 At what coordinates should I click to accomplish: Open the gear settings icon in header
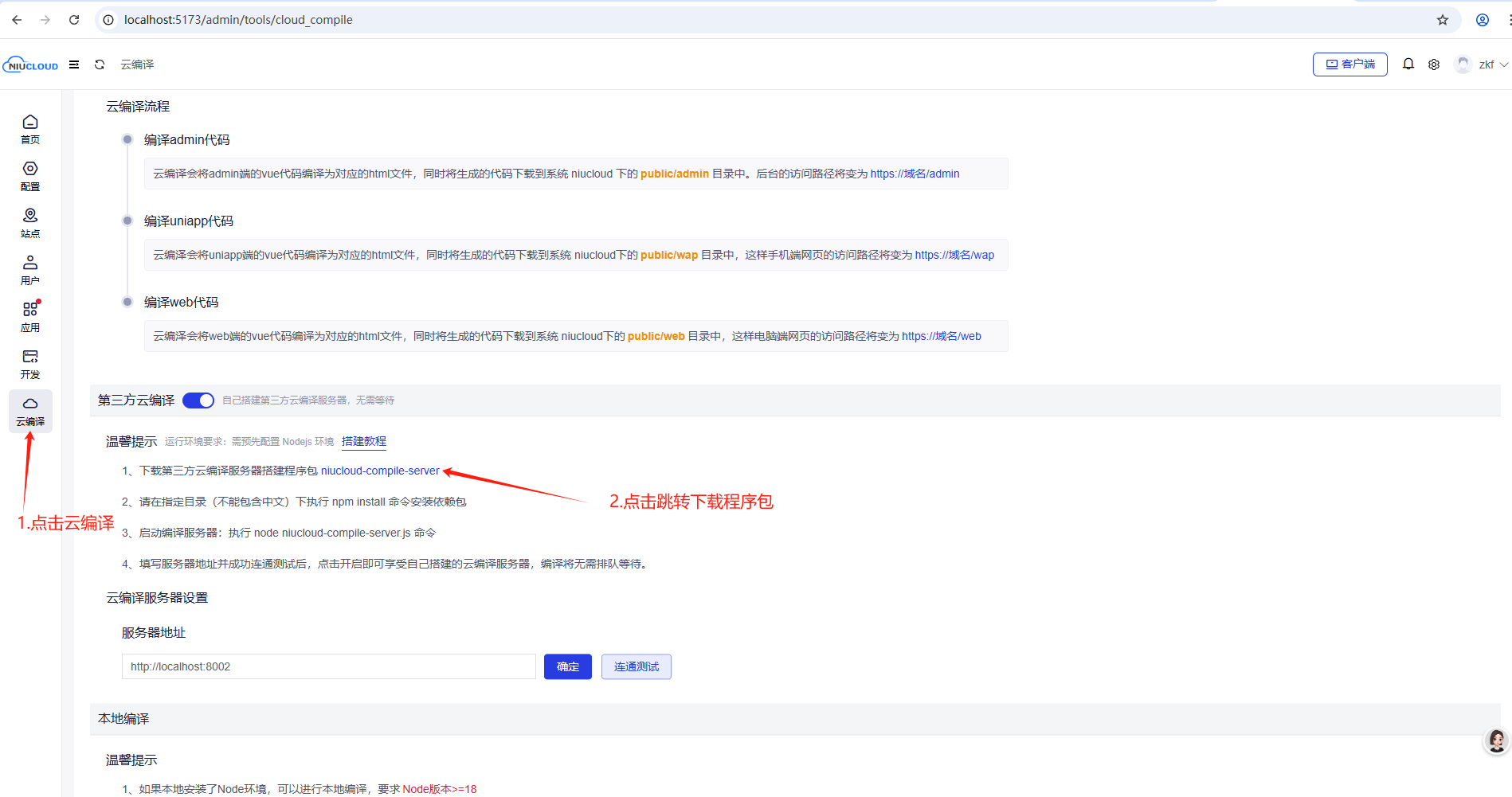tap(1433, 64)
